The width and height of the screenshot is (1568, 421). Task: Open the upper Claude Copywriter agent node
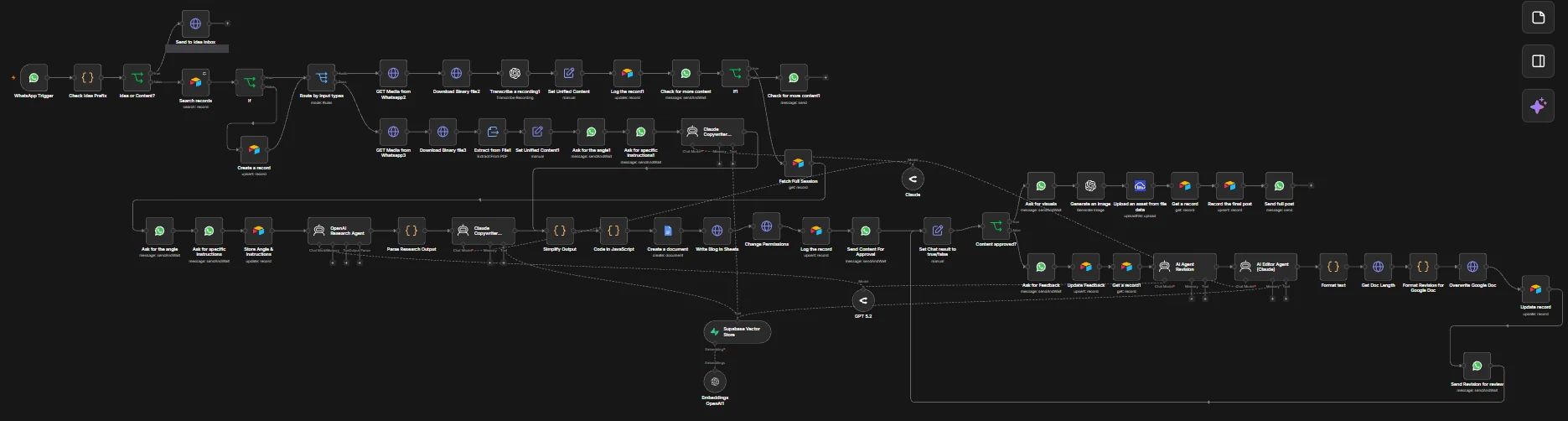(712, 132)
